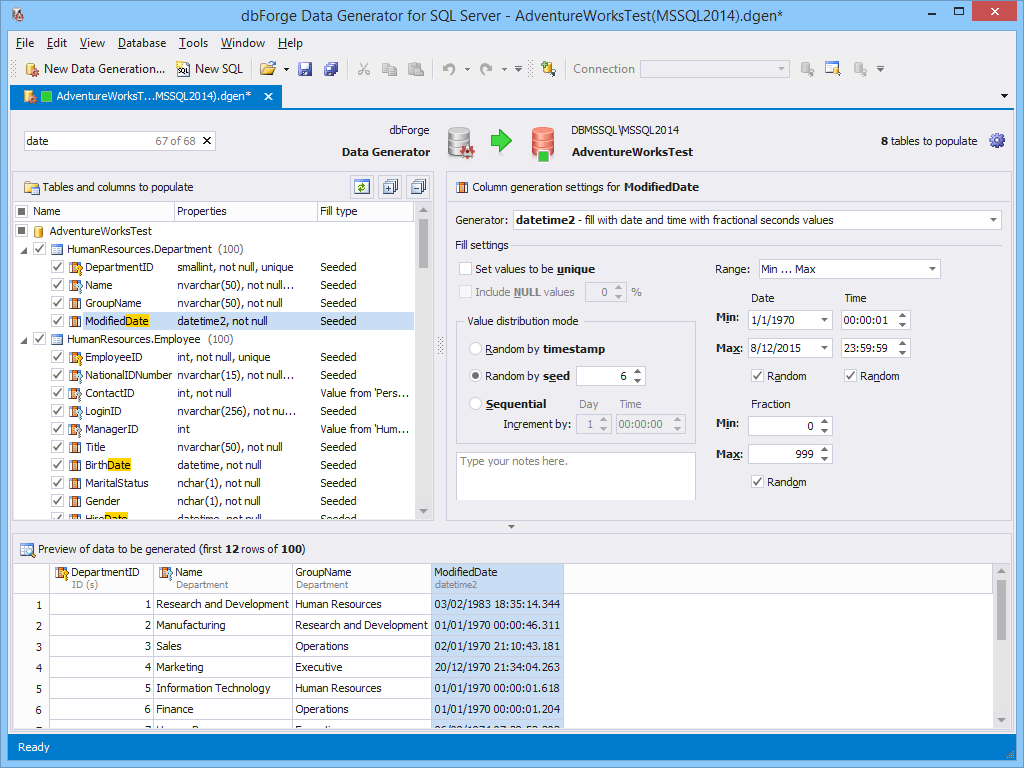Click the Save file toolbar icon
The width and height of the screenshot is (1024, 768).
[x=305, y=69]
